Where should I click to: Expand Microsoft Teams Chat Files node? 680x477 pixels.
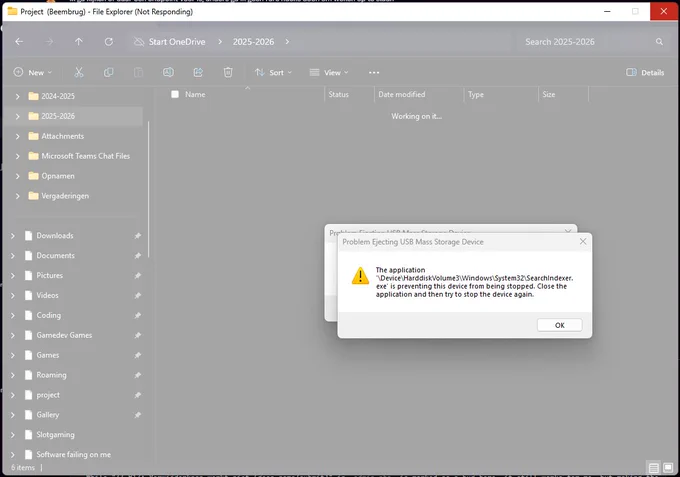tap(17, 156)
